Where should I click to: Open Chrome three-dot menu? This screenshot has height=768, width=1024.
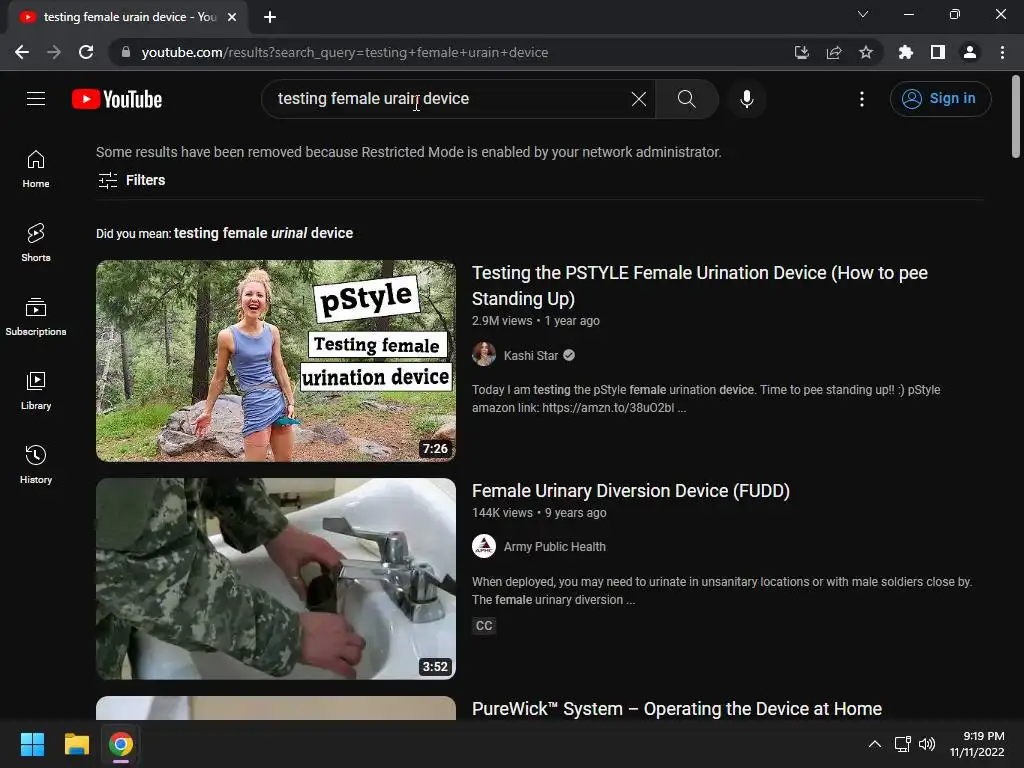pyautogui.click(x=1002, y=52)
